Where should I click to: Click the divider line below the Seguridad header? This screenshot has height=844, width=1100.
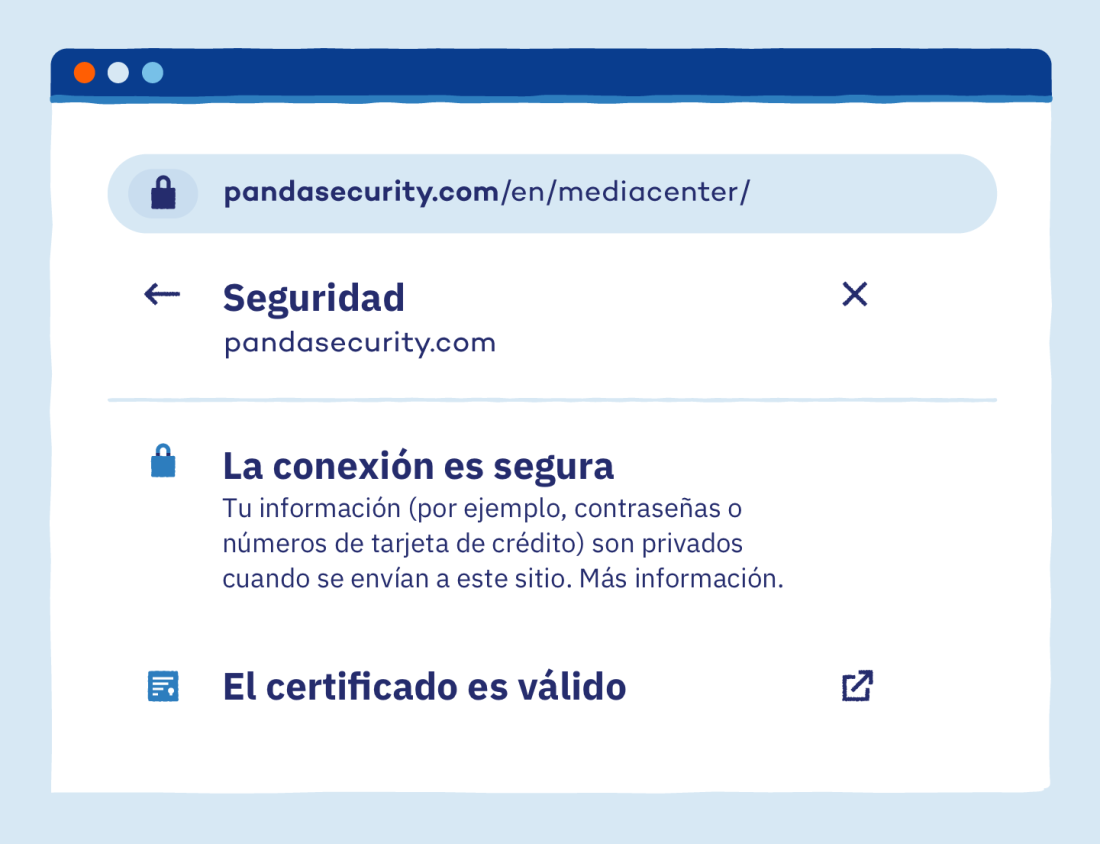pos(552,400)
